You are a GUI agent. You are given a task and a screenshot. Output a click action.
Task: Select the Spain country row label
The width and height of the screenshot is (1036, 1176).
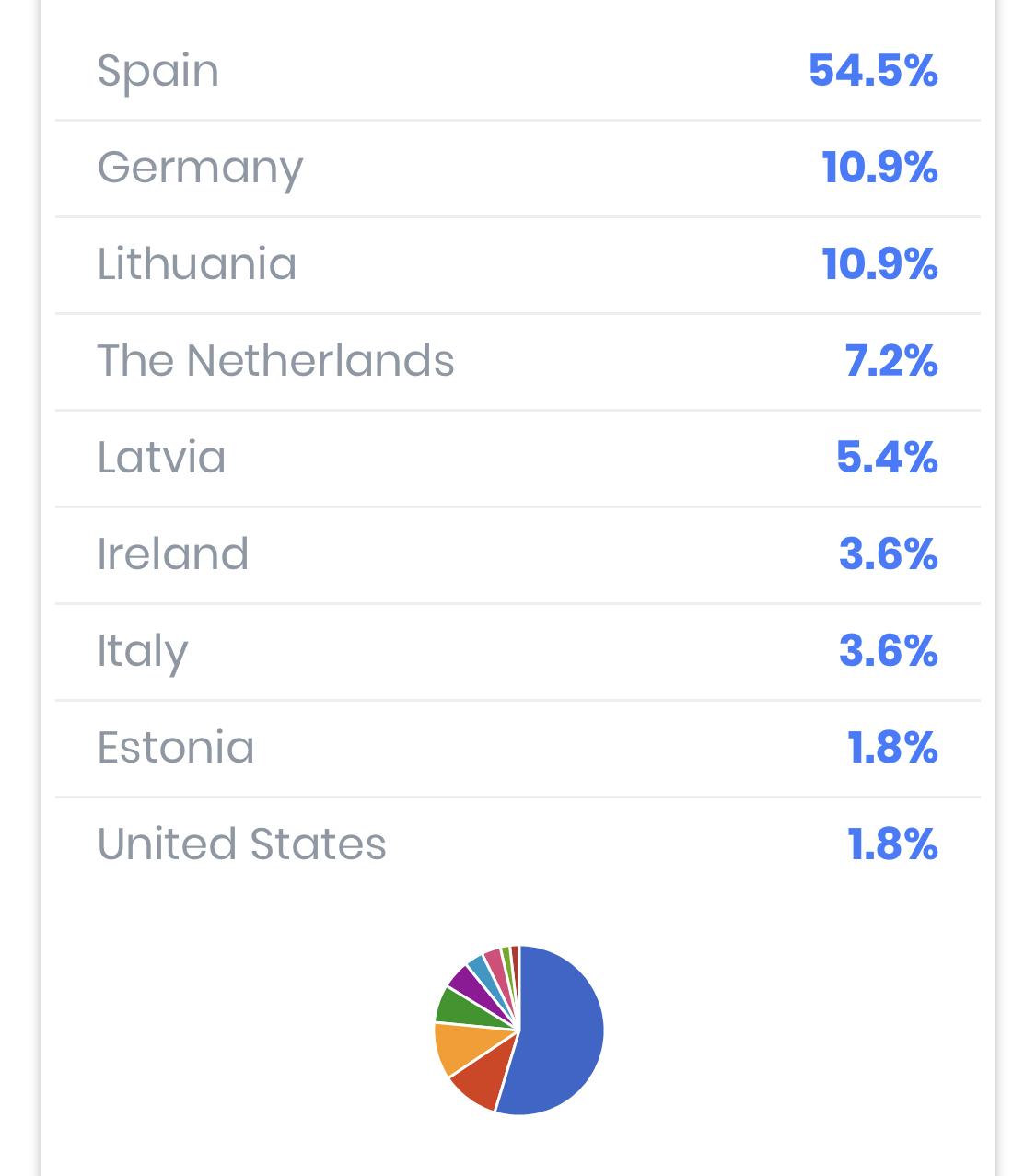point(158,71)
